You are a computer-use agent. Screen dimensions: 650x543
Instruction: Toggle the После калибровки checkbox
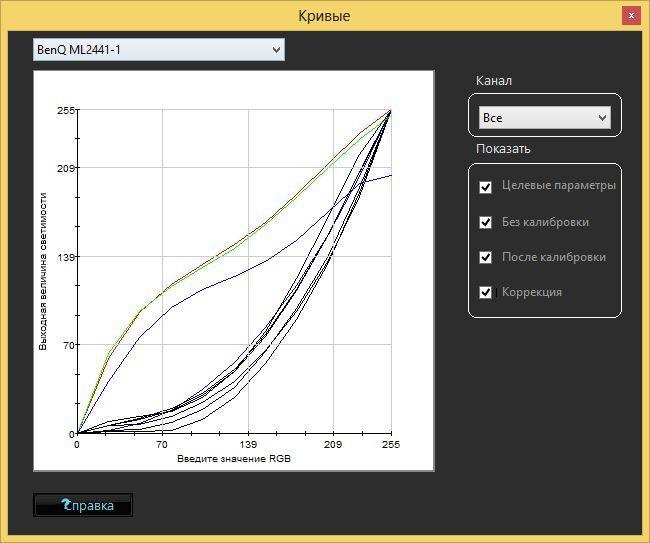(485, 257)
